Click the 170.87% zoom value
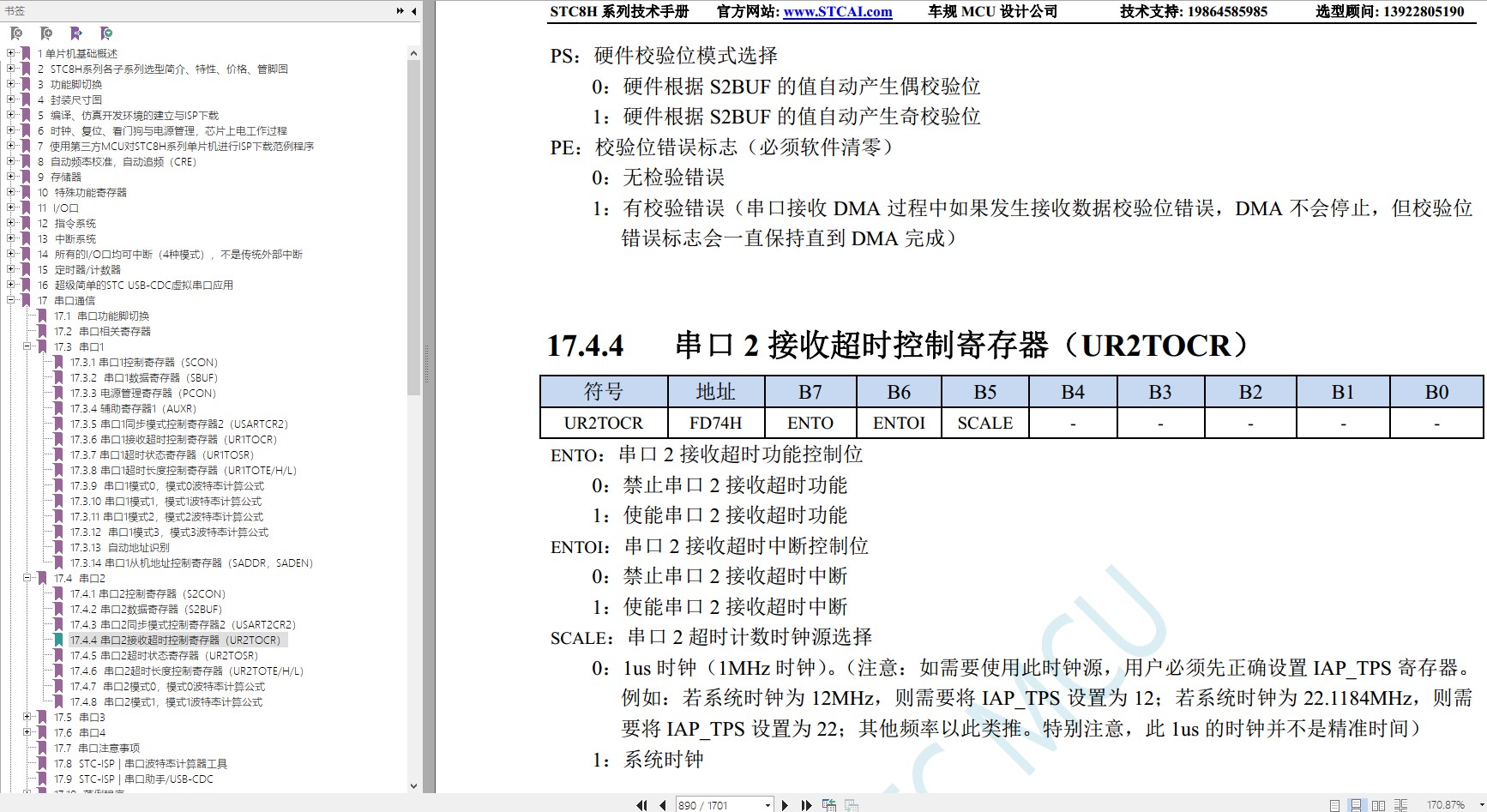Viewport: 1487px width, 812px height. tap(1446, 805)
